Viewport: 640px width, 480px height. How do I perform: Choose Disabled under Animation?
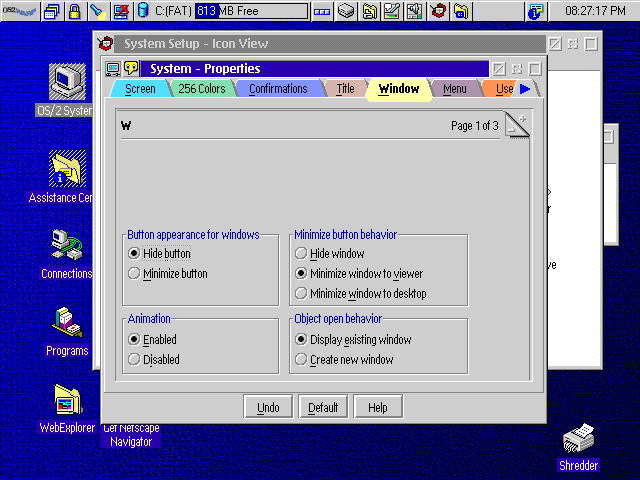[133, 360]
